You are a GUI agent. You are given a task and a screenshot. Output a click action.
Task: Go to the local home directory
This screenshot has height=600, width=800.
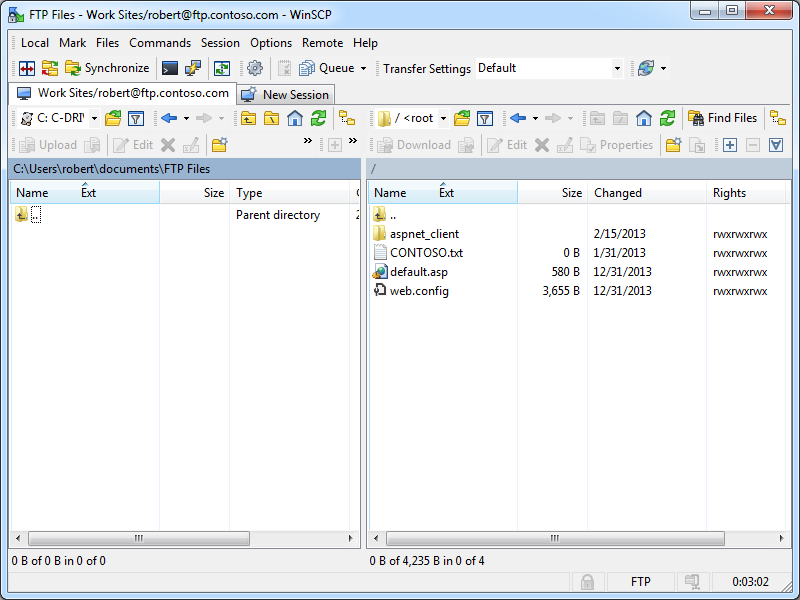[295, 118]
